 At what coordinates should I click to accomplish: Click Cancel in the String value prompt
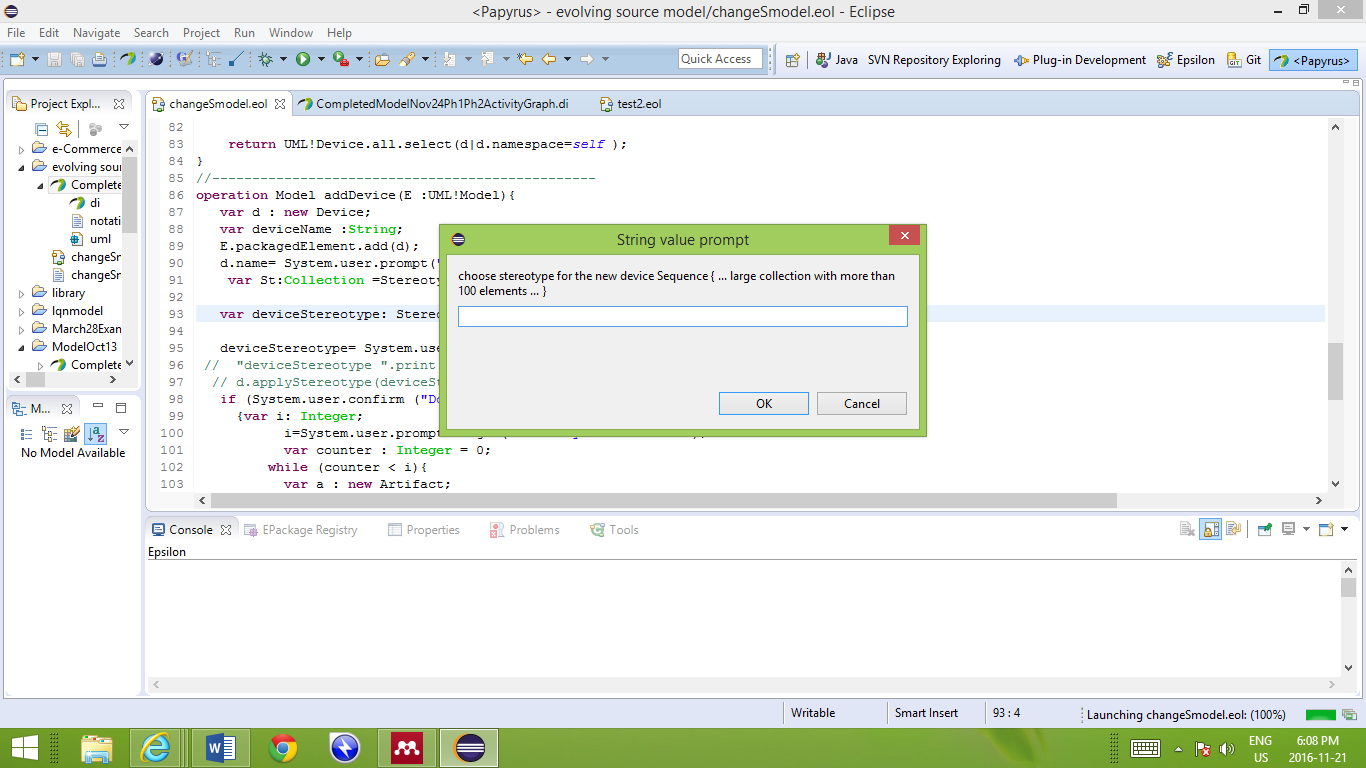coord(861,403)
